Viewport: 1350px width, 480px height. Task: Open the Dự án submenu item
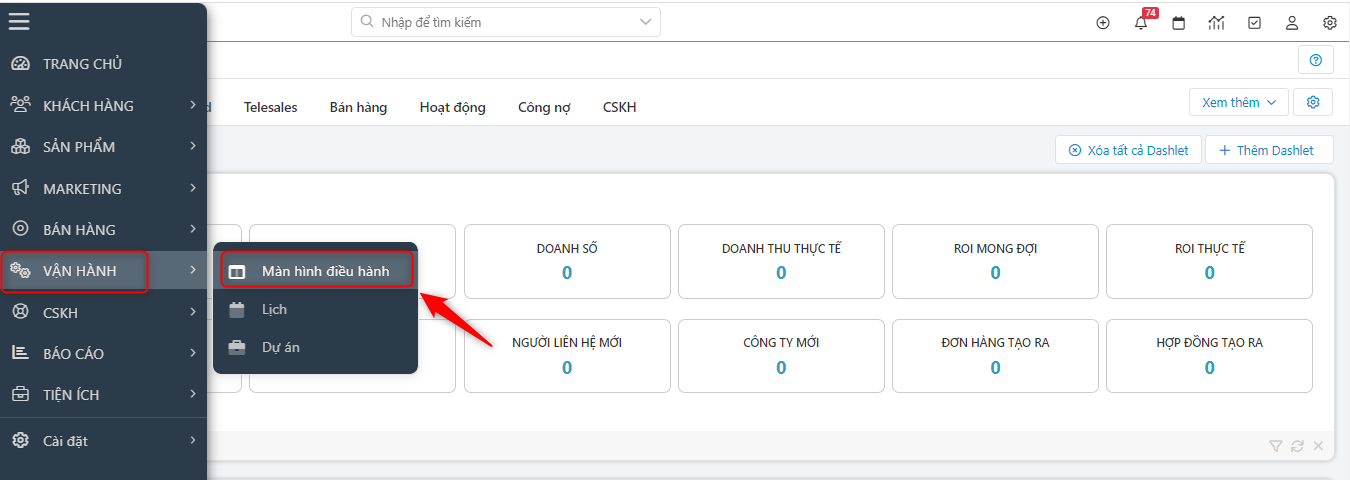[x=280, y=347]
